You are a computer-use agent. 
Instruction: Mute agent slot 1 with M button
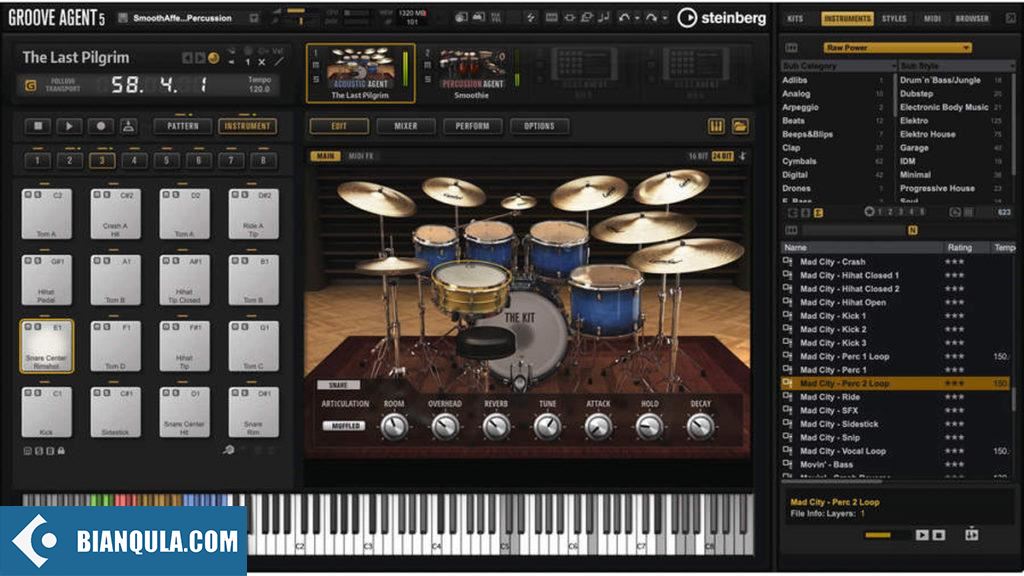click(316, 65)
